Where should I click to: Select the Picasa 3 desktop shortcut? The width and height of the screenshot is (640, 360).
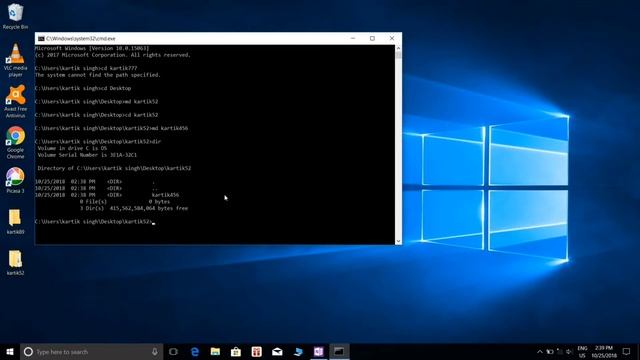pos(16,180)
